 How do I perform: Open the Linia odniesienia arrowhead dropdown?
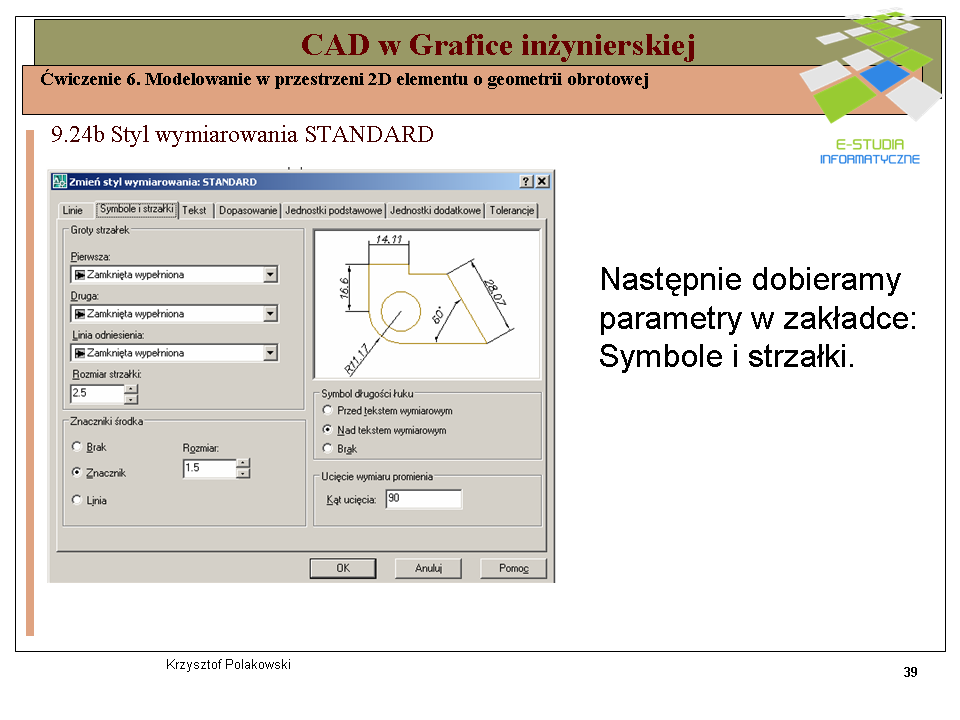pyautogui.click(x=270, y=352)
